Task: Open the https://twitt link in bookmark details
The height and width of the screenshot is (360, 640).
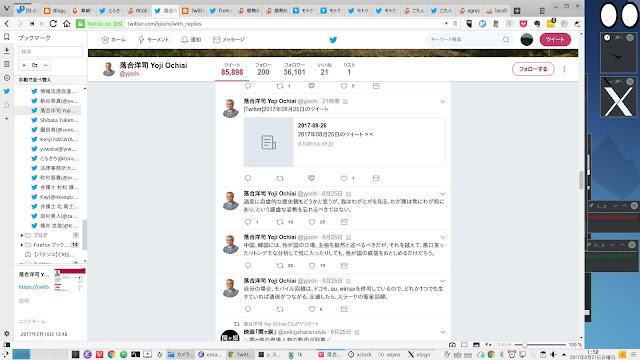Action: click(x=33, y=287)
